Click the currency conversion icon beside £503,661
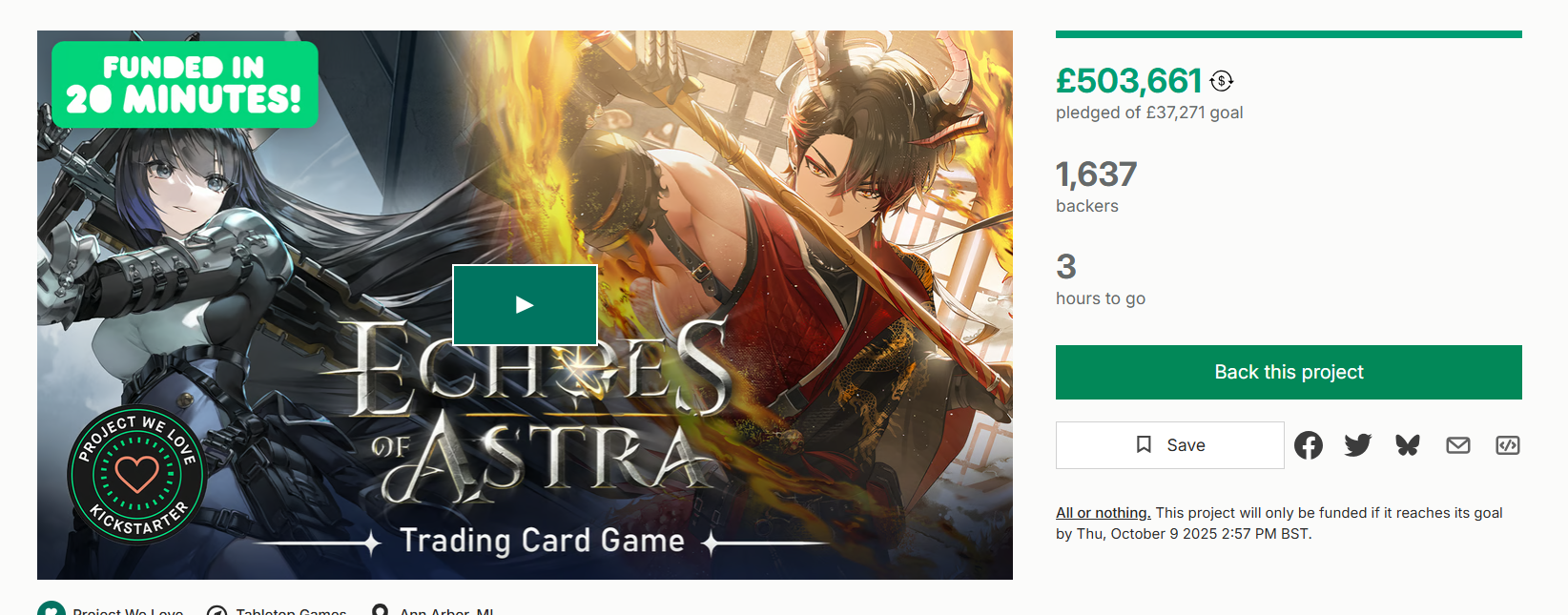The height and width of the screenshot is (615, 1568). click(1222, 81)
